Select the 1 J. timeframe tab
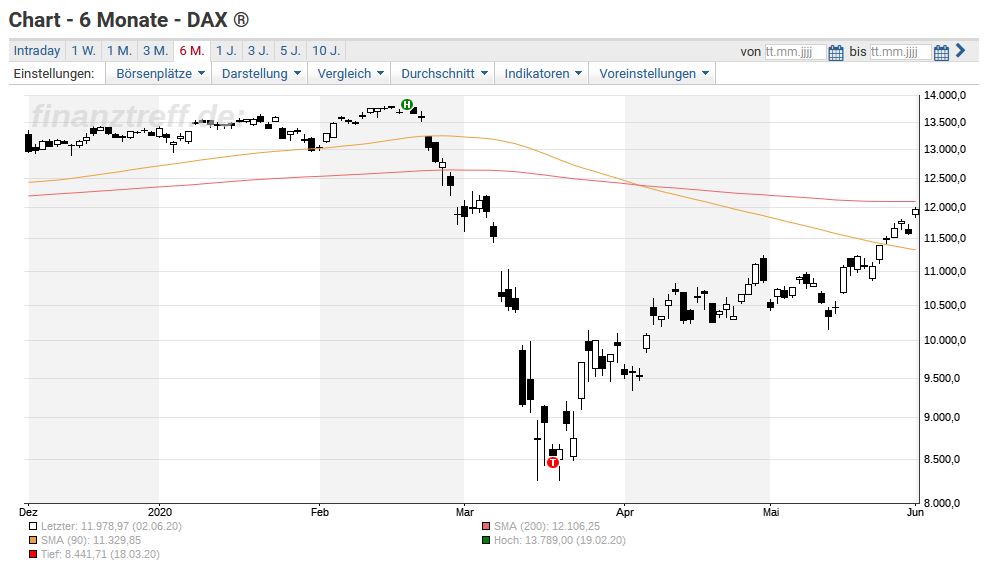 click(226, 51)
